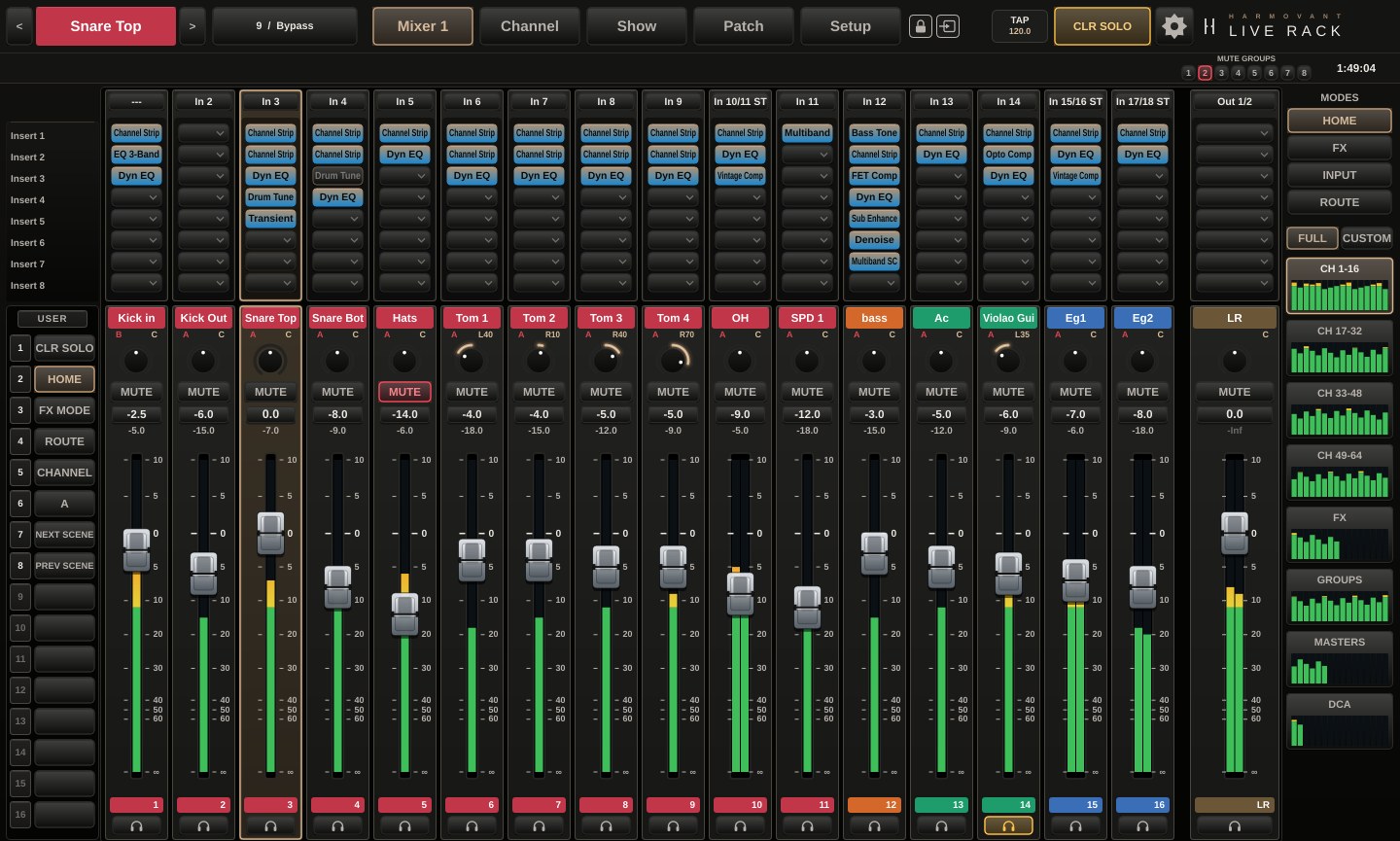Solo Kick in with headphone icon

(136, 825)
